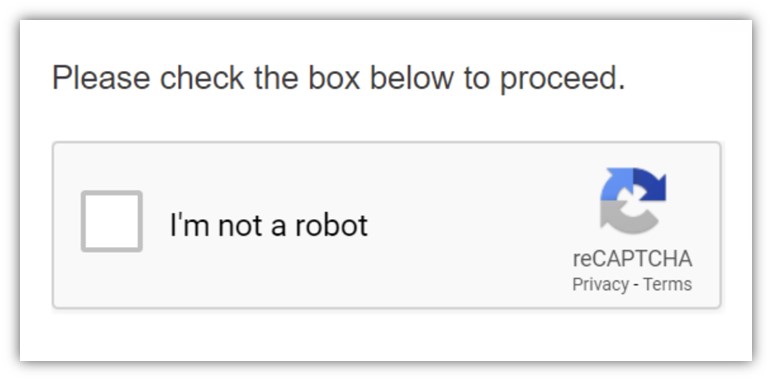Click the "I'm not a robot" label text
772x381 pixels.
click(x=268, y=225)
